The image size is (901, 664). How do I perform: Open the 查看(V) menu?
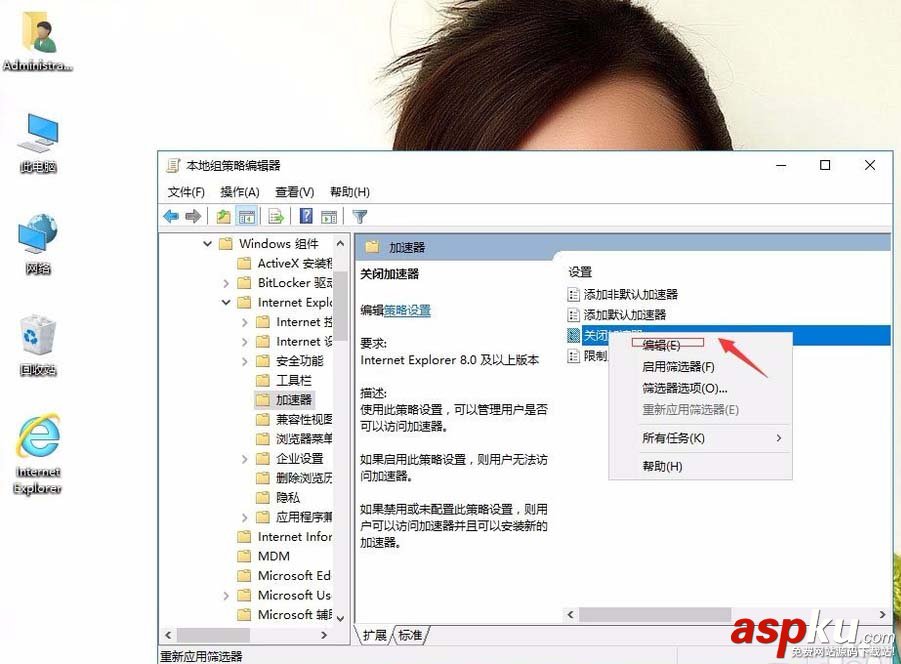[x=294, y=192]
